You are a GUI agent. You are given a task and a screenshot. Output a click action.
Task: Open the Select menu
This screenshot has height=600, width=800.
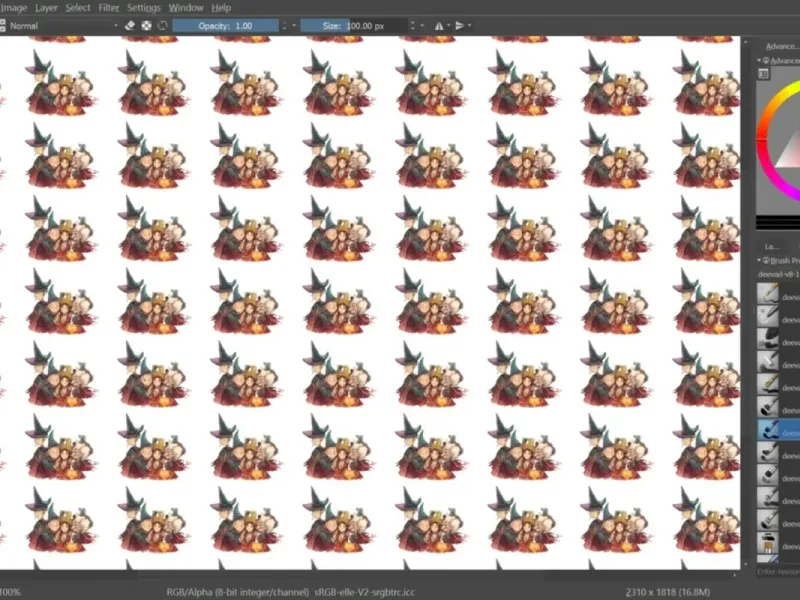(x=78, y=8)
